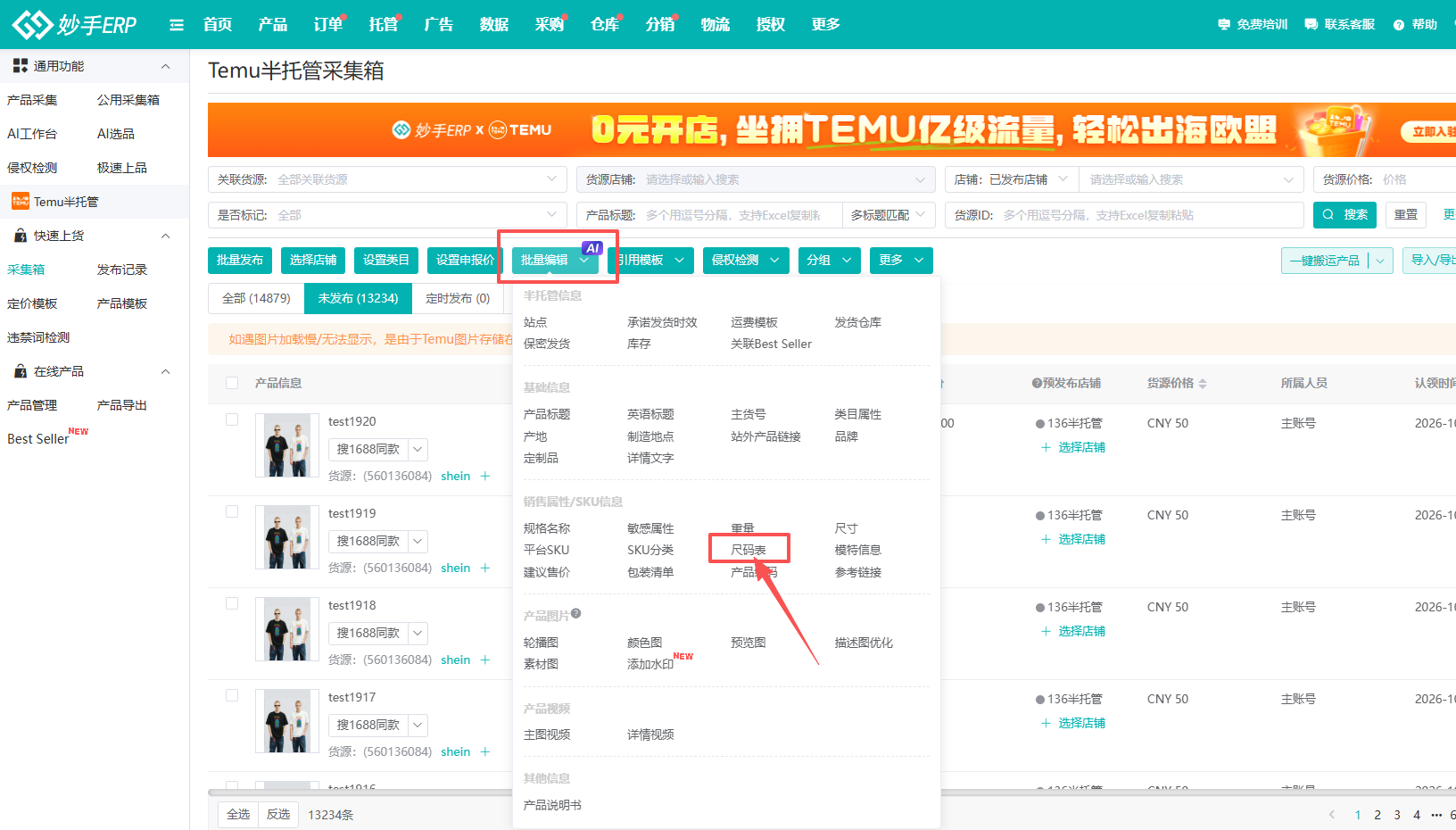Click the 预发布店铺 info icon
The width and height of the screenshot is (1456, 830).
(x=1037, y=383)
